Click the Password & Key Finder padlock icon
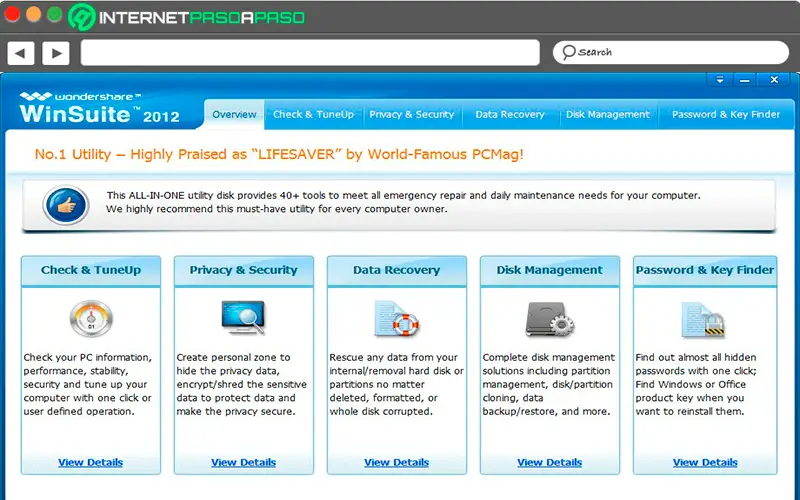800x500 pixels. [703, 320]
